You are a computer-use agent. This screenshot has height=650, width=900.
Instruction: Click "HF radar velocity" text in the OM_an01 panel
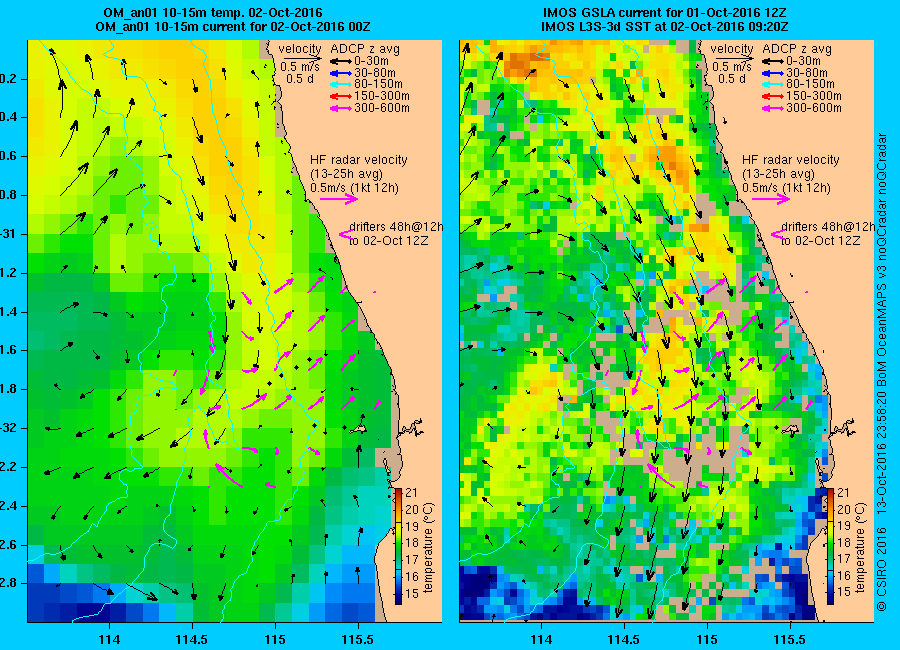359,160
